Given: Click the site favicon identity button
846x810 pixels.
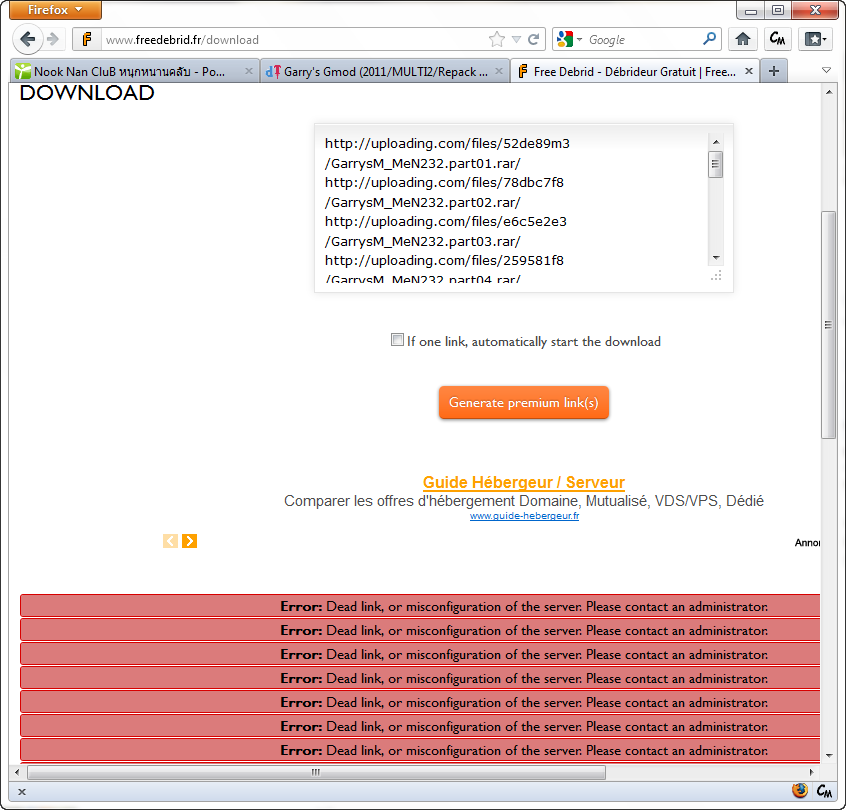Looking at the screenshot, I should (x=86, y=39).
